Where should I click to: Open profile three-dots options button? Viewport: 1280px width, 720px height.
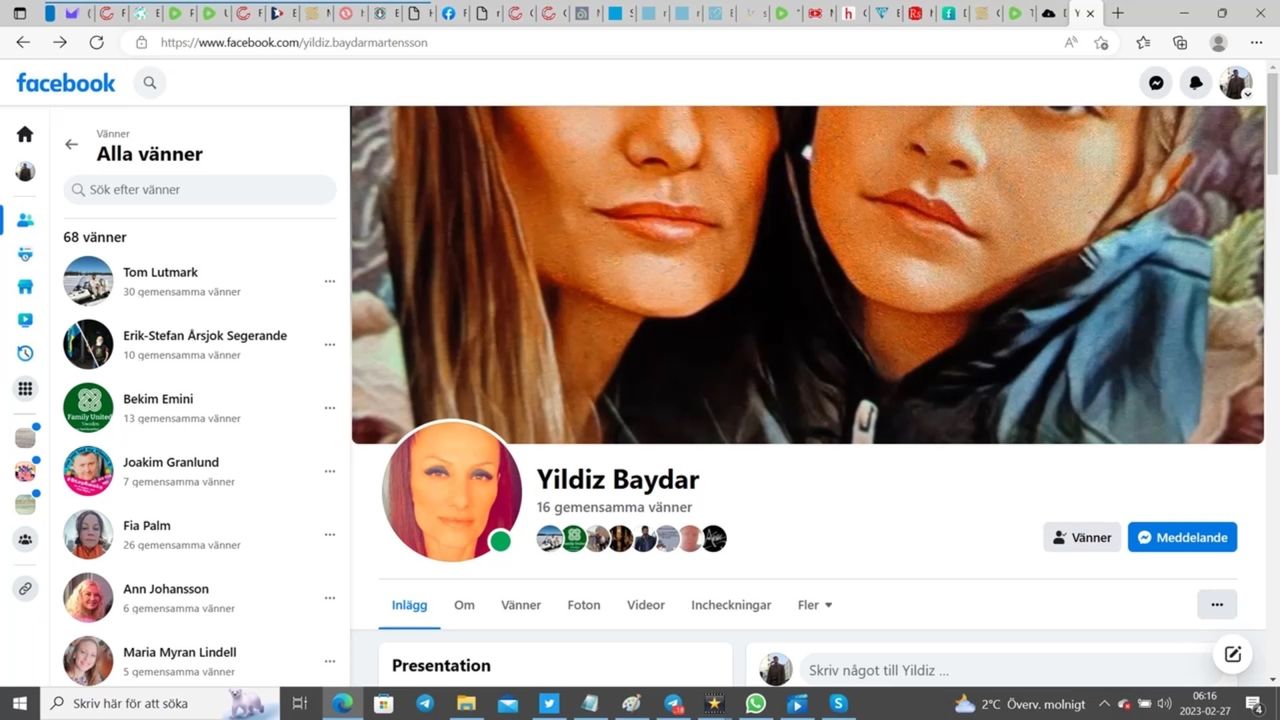[1216, 604]
